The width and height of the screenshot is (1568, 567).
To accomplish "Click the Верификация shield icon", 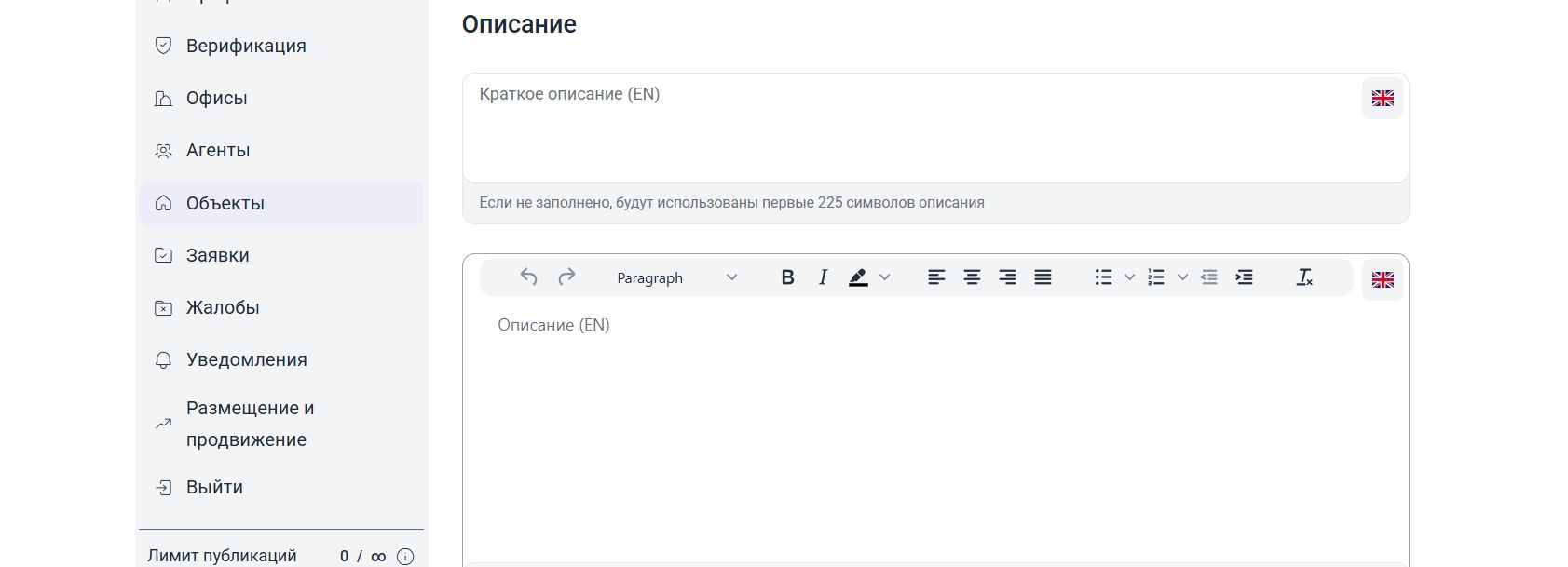I will 163,46.
